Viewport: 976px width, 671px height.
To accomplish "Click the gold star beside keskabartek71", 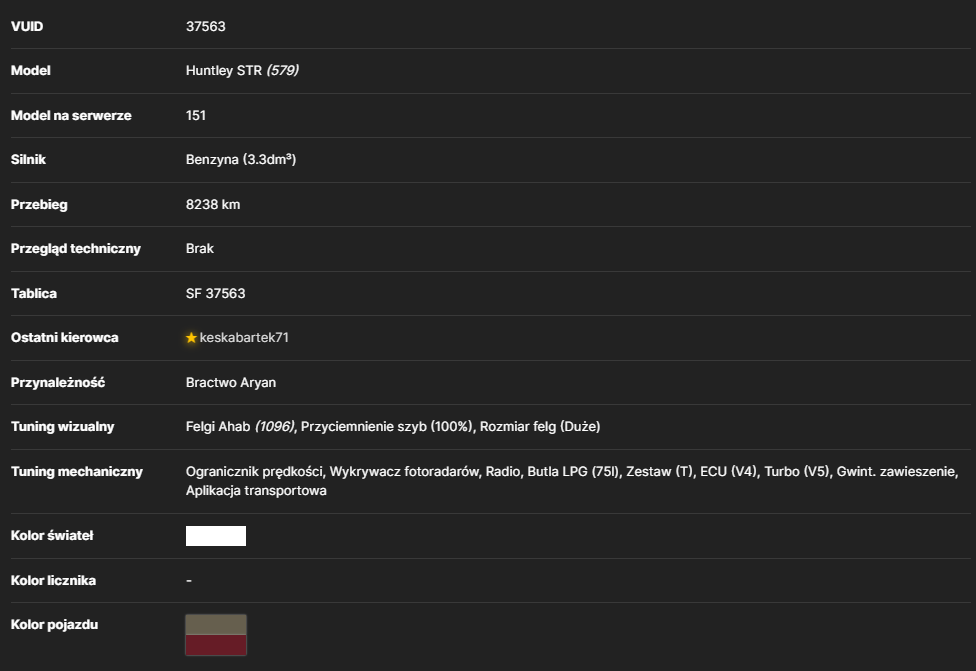I will (191, 338).
